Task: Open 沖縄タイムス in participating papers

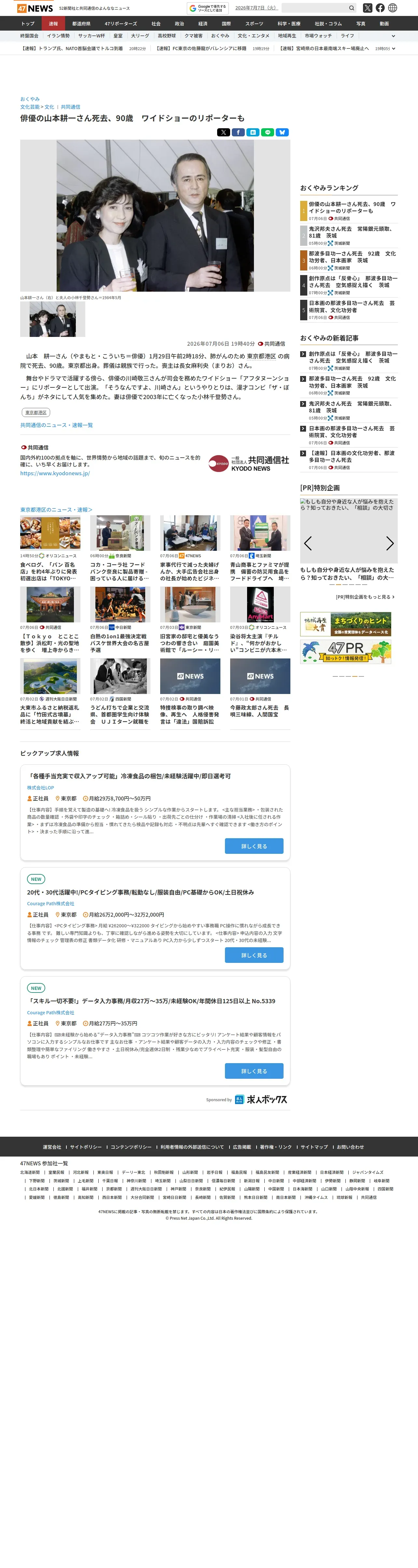Action: click(x=316, y=1197)
